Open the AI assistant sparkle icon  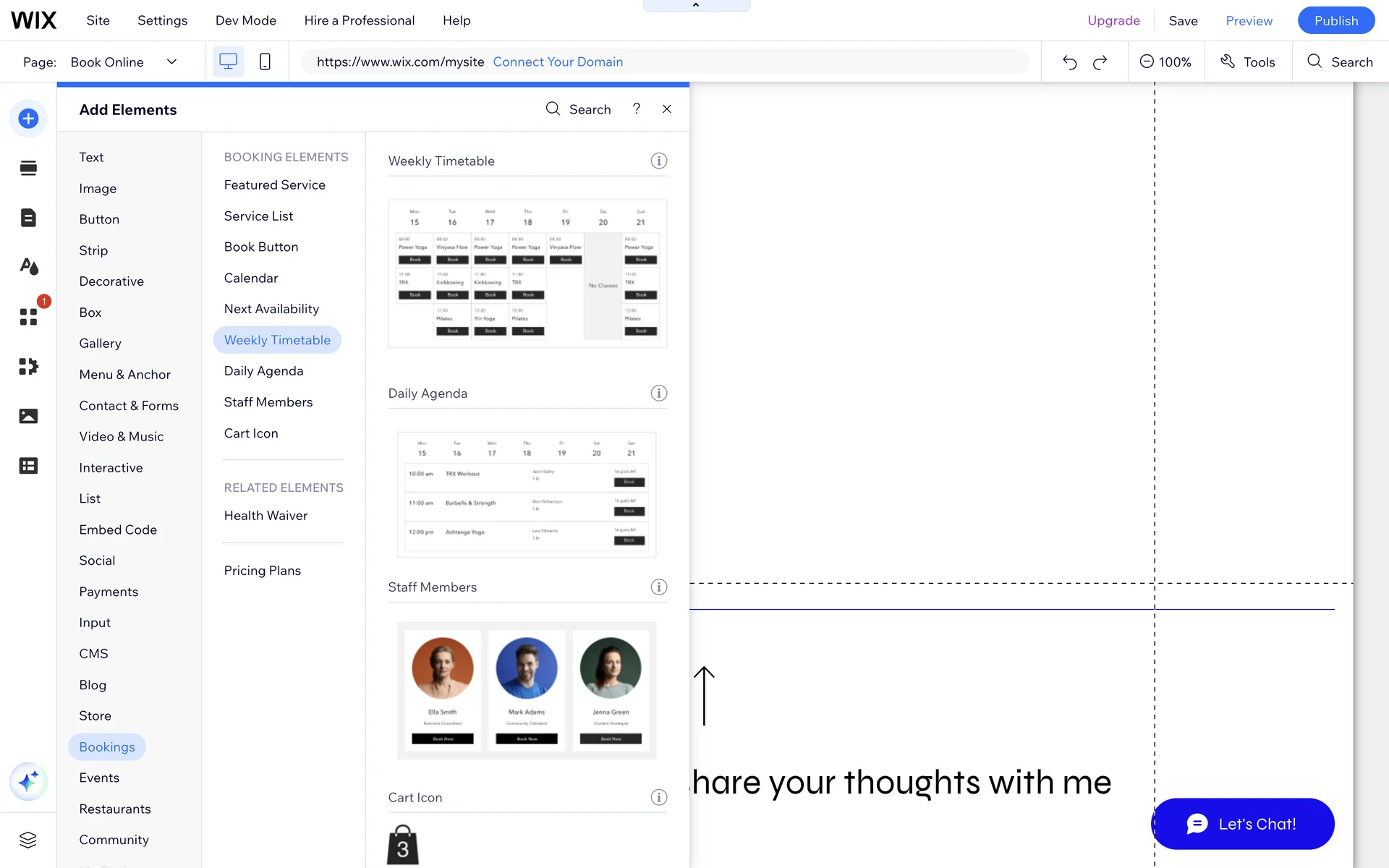tap(28, 782)
